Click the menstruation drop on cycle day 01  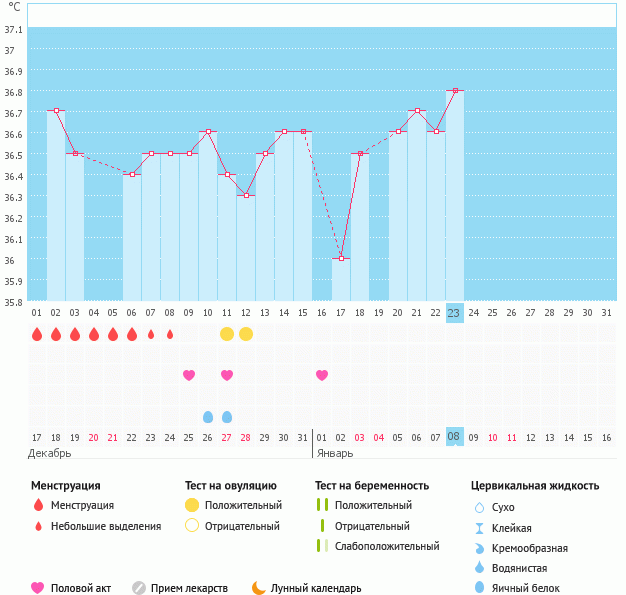click(x=37, y=334)
